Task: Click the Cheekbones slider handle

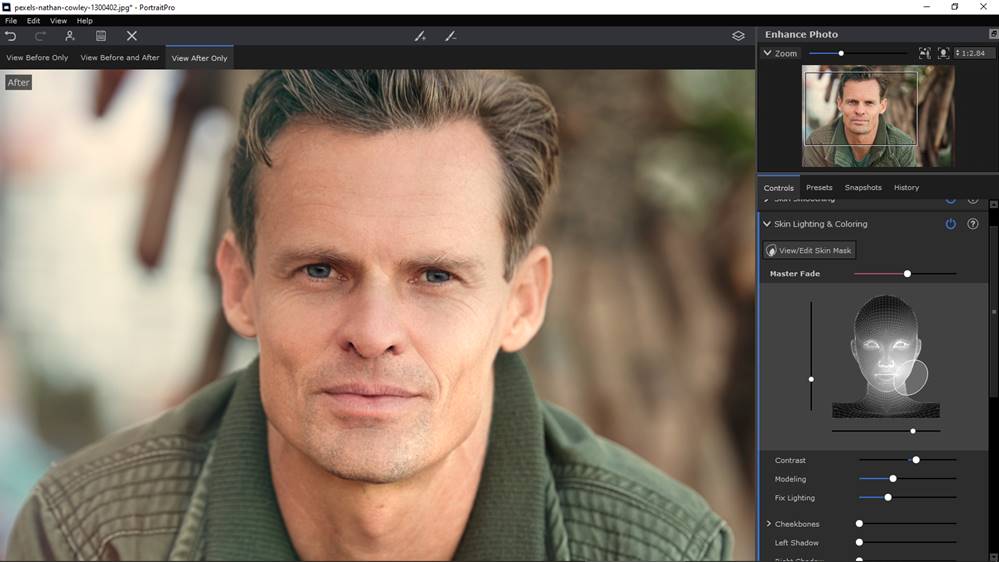Action: click(x=859, y=523)
